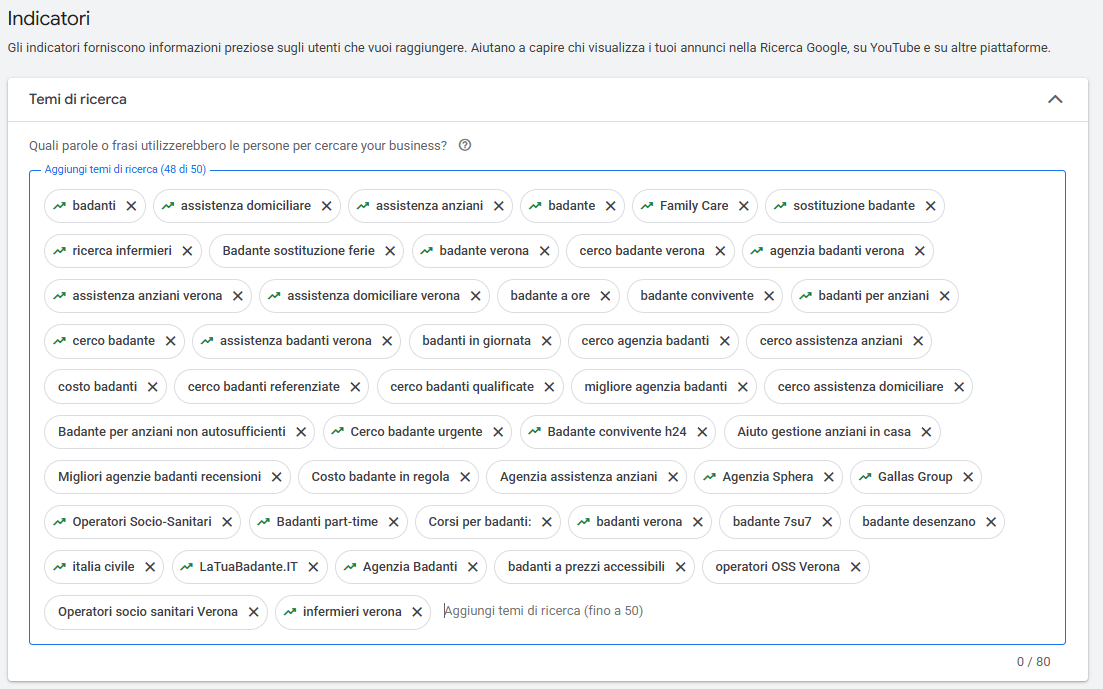Click the "Temi di ricerca" section header
Screen dimensions: 1103x689
(x=78, y=100)
